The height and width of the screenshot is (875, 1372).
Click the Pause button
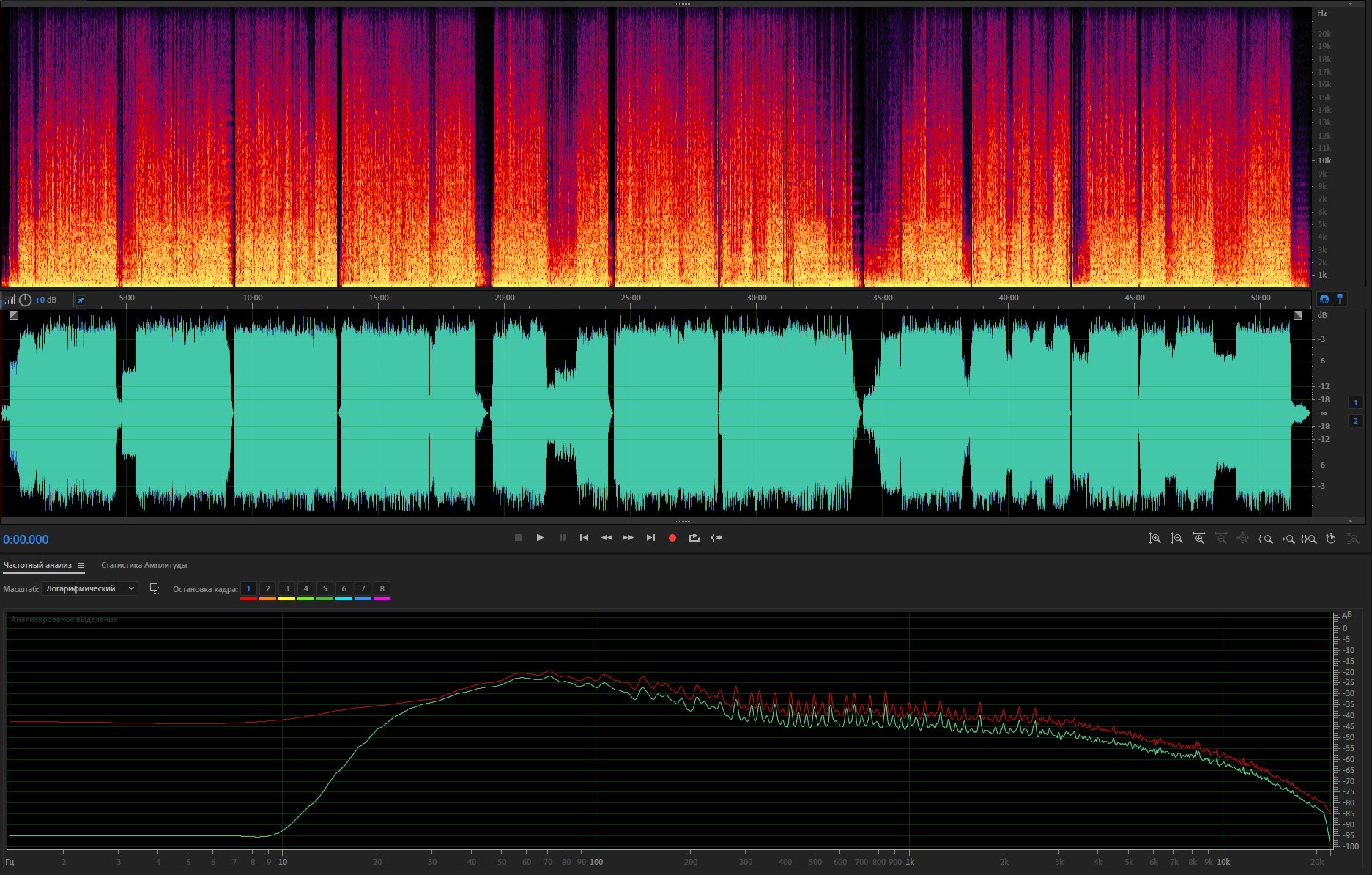click(563, 538)
